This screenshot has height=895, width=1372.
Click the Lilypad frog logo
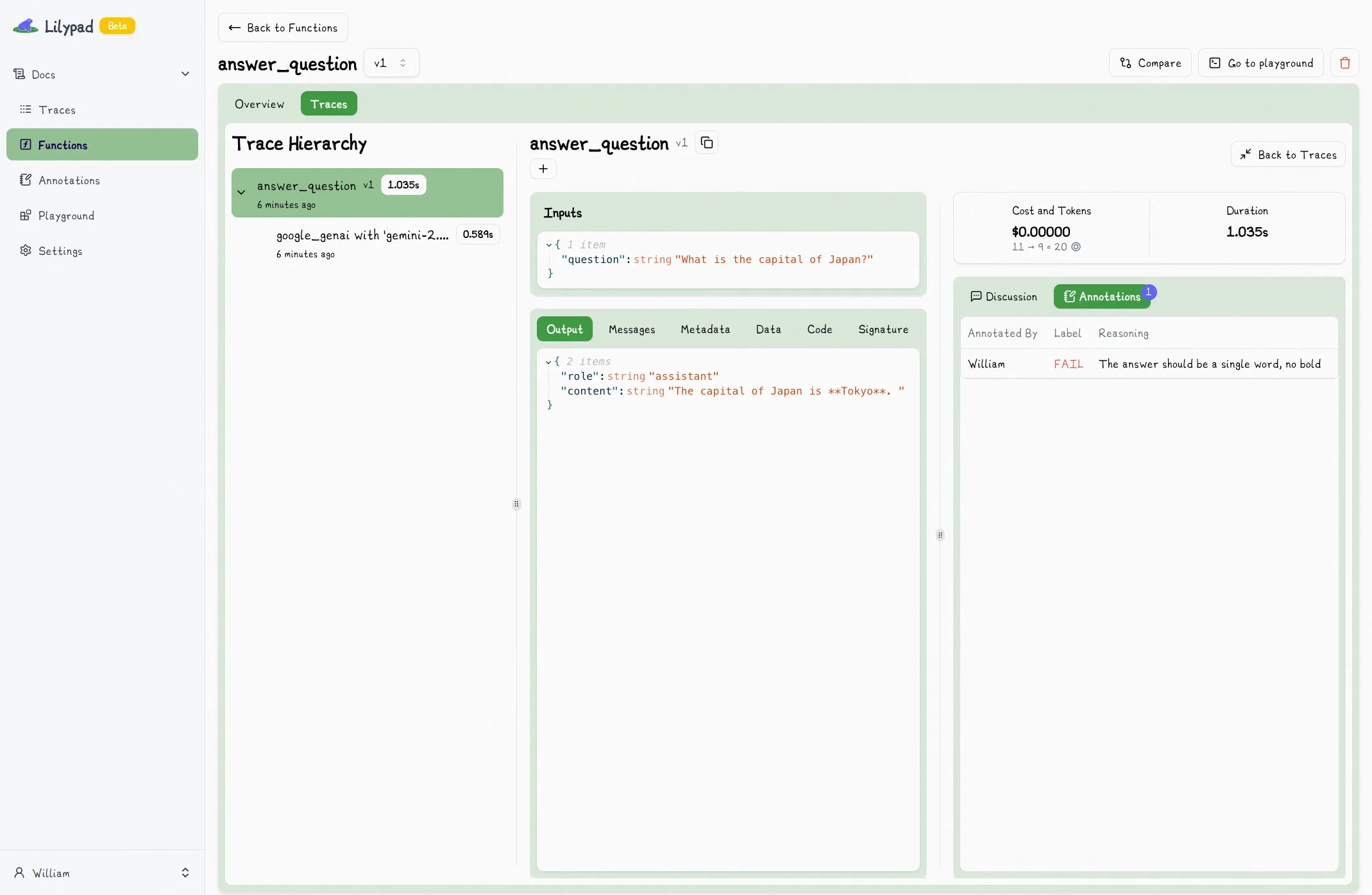24,26
